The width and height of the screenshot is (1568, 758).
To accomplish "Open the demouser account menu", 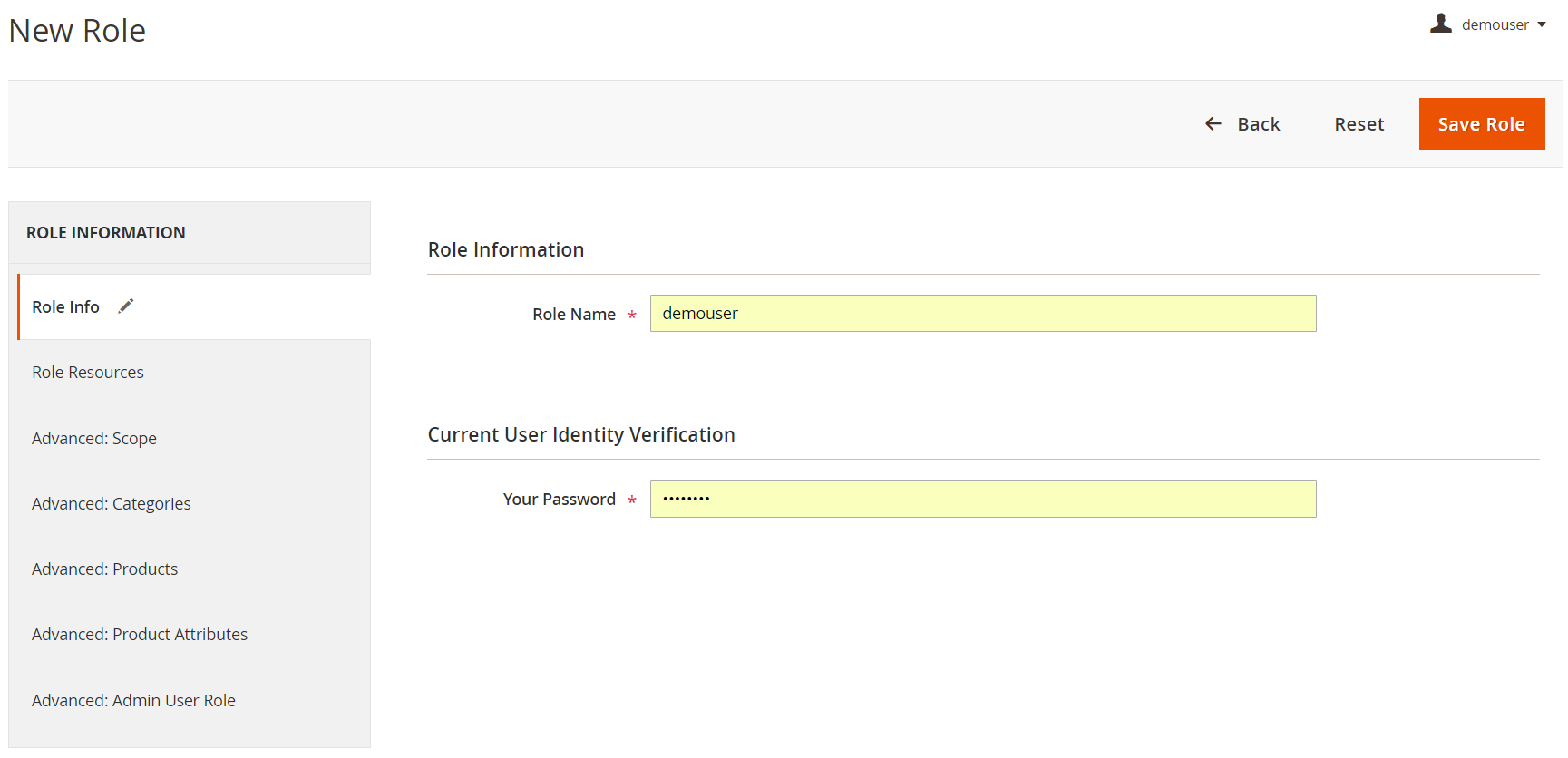I will [1488, 24].
